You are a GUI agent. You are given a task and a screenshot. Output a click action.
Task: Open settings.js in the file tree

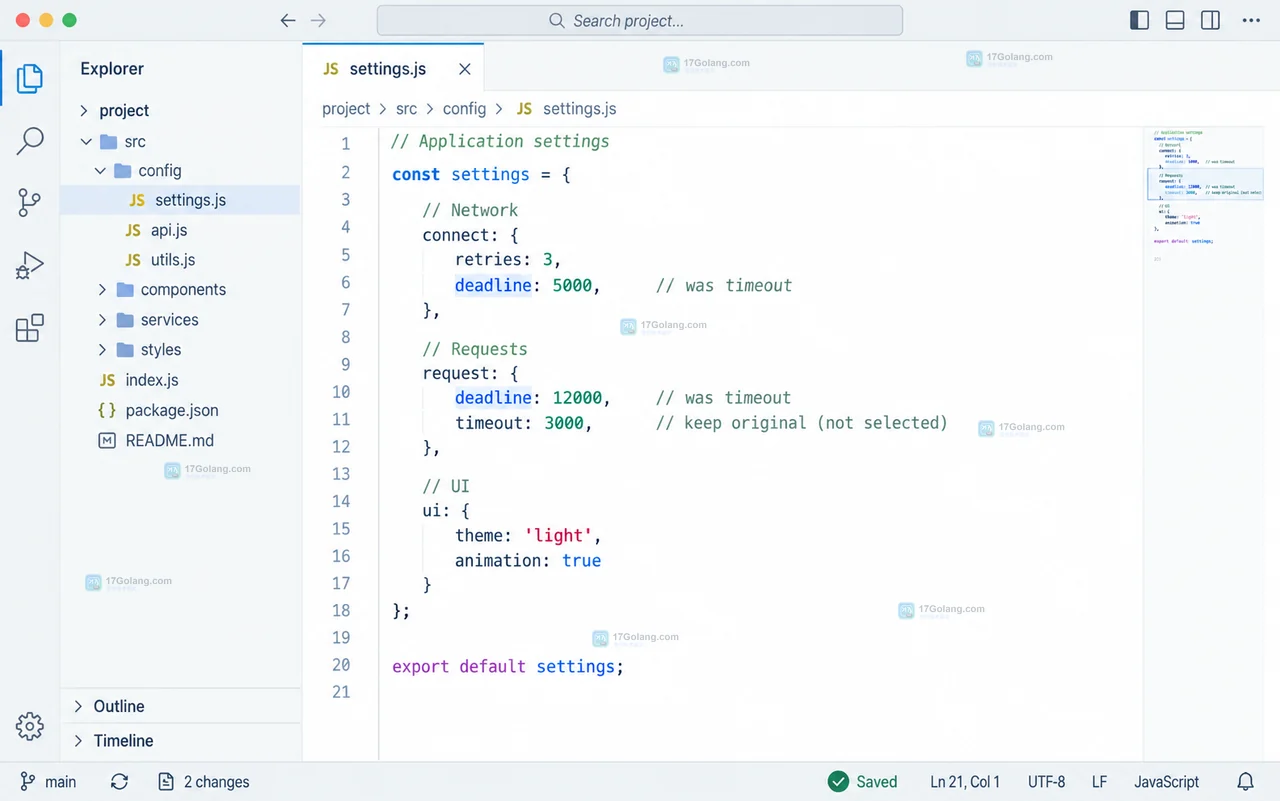pyautogui.click(x=181, y=200)
